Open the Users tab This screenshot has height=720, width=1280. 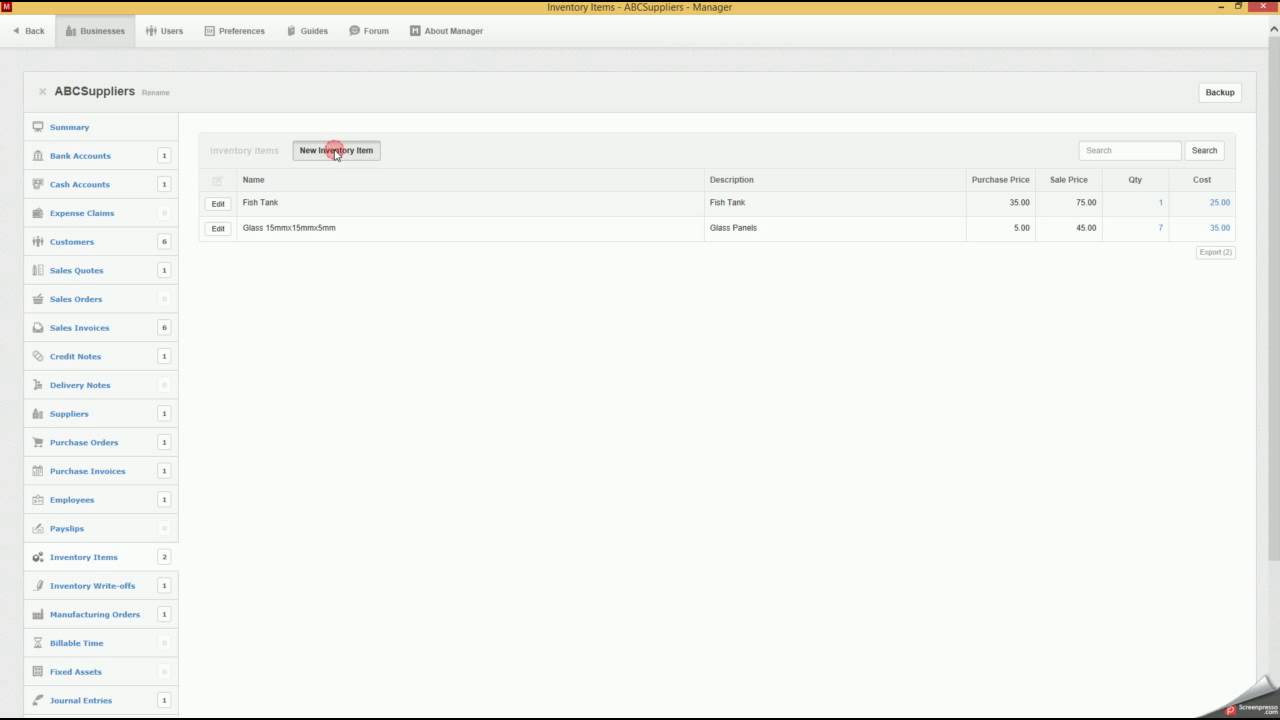coord(164,31)
